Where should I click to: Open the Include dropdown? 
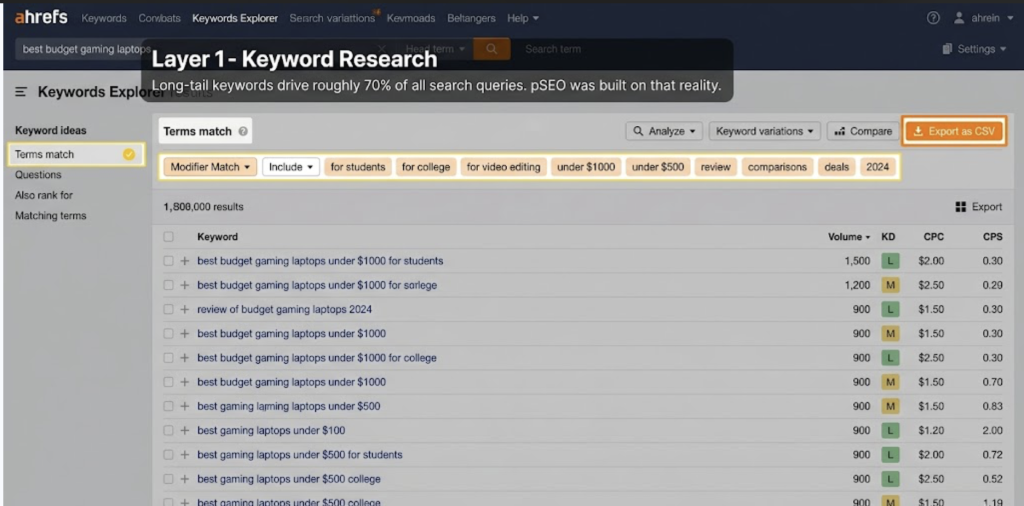(291, 167)
